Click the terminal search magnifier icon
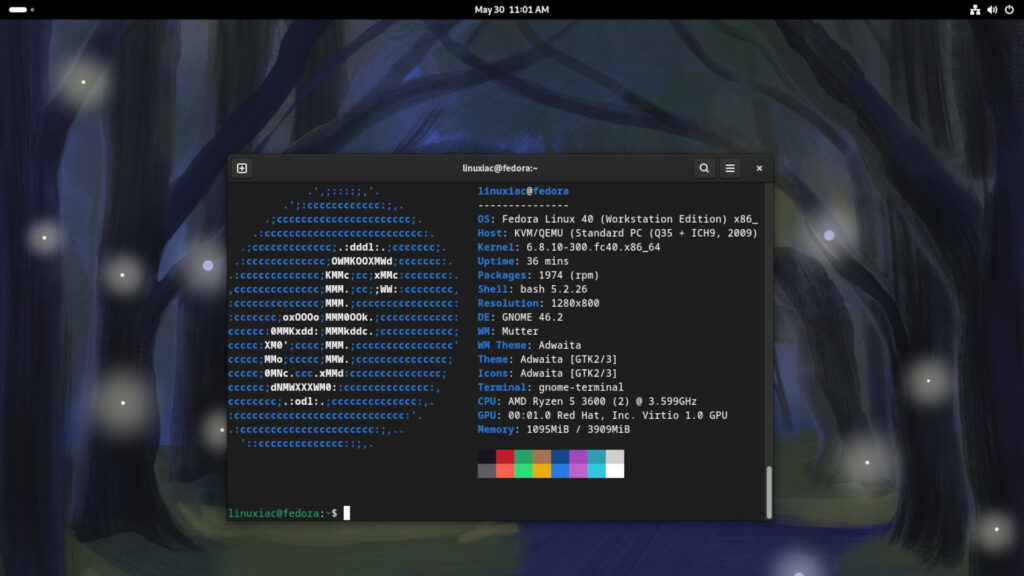1024x576 pixels. click(x=704, y=168)
